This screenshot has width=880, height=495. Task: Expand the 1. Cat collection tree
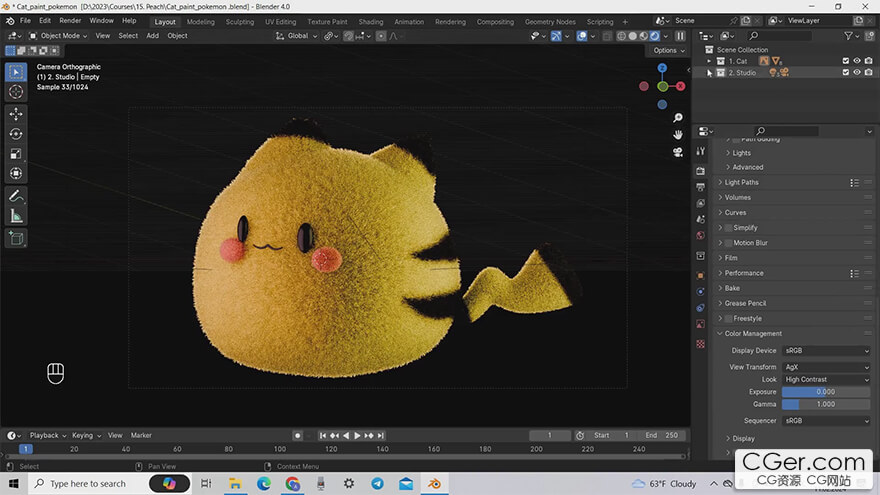(708, 61)
